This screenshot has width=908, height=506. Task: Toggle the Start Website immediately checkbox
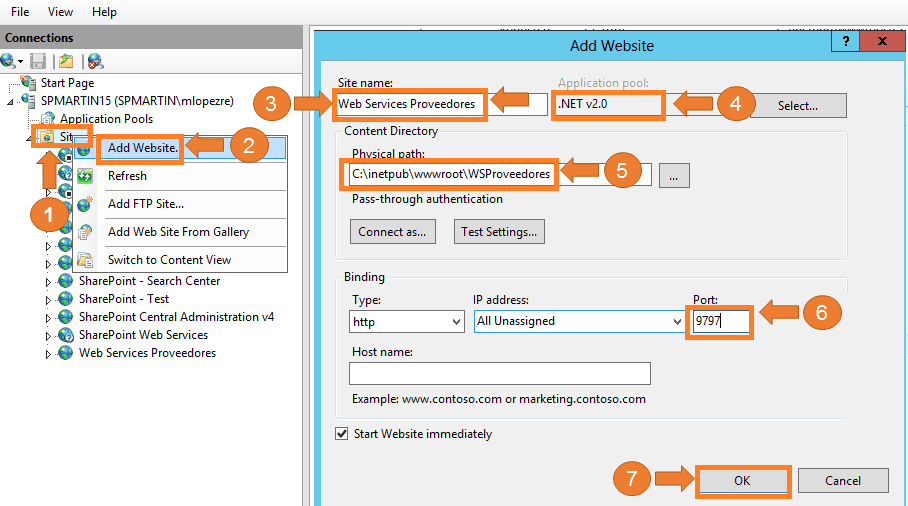342,434
